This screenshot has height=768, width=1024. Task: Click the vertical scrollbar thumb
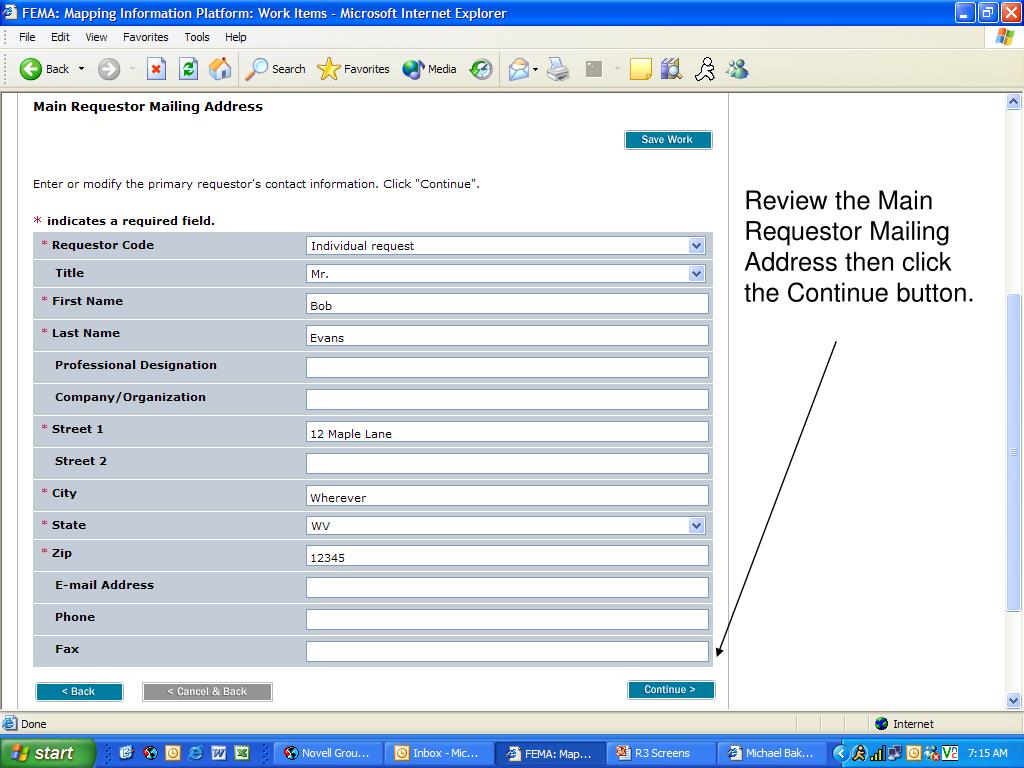[x=1014, y=452]
